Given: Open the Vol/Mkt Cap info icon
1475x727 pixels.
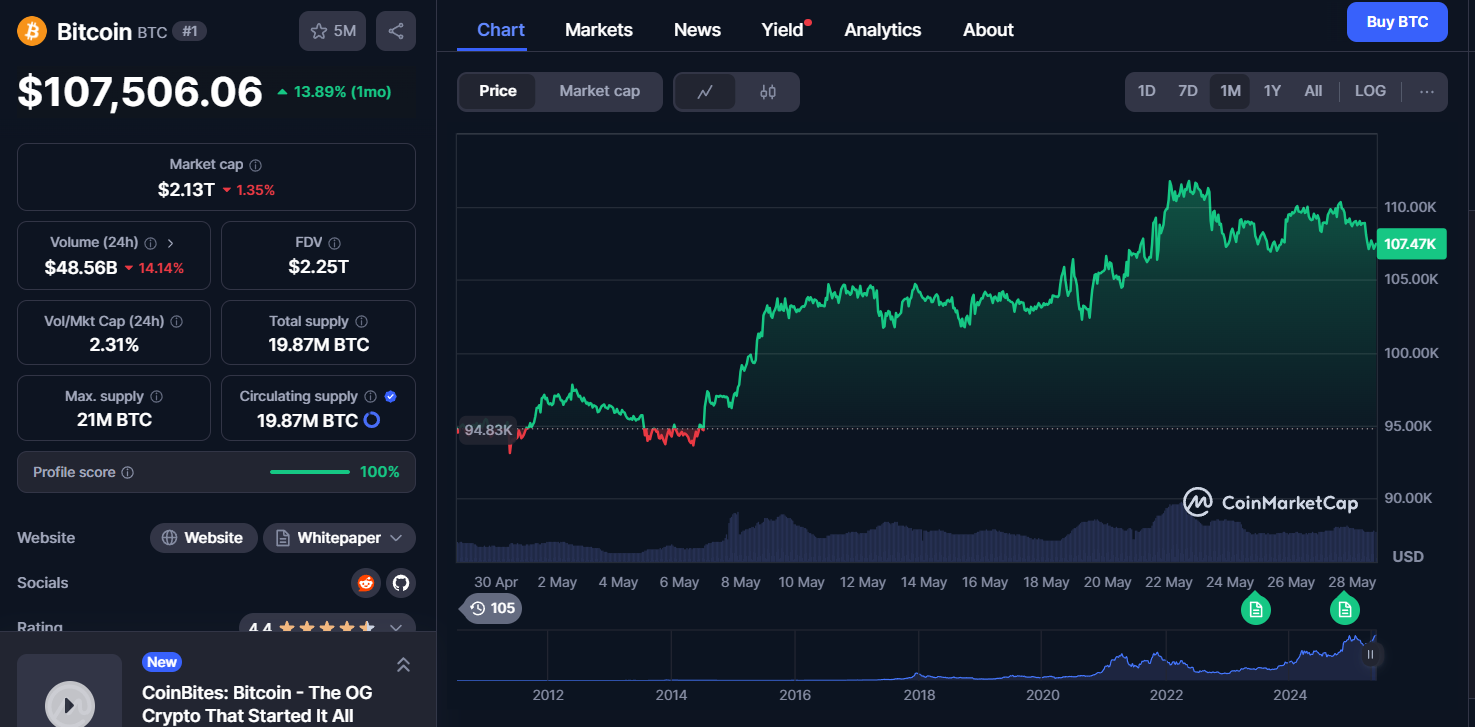Looking at the screenshot, I should coord(177,322).
